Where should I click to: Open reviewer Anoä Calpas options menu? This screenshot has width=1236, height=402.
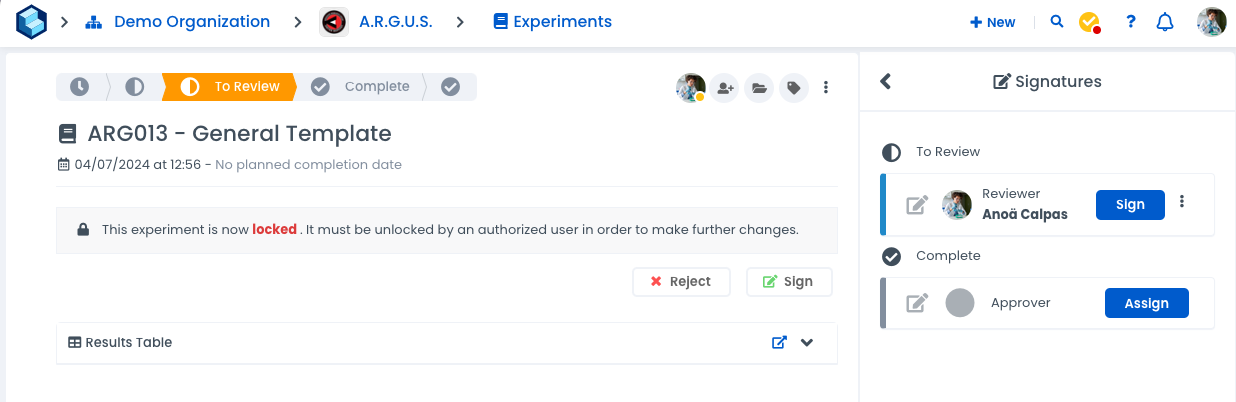pyautogui.click(x=1182, y=202)
